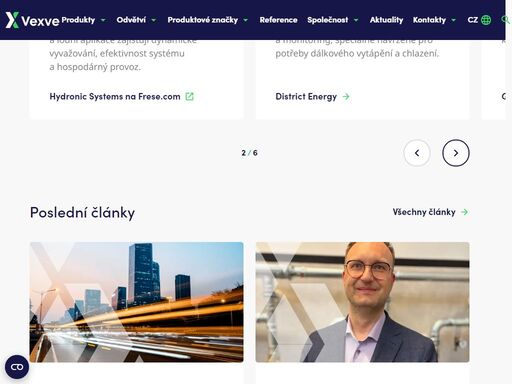512x384 pixels.
Task: Expand Produktové značky dropdown
Action: [246, 20]
